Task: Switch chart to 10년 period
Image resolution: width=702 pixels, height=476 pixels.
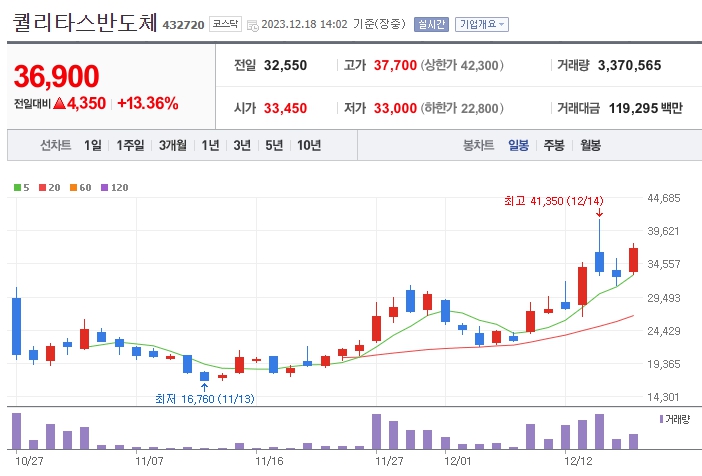Action: click(x=309, y=145)
